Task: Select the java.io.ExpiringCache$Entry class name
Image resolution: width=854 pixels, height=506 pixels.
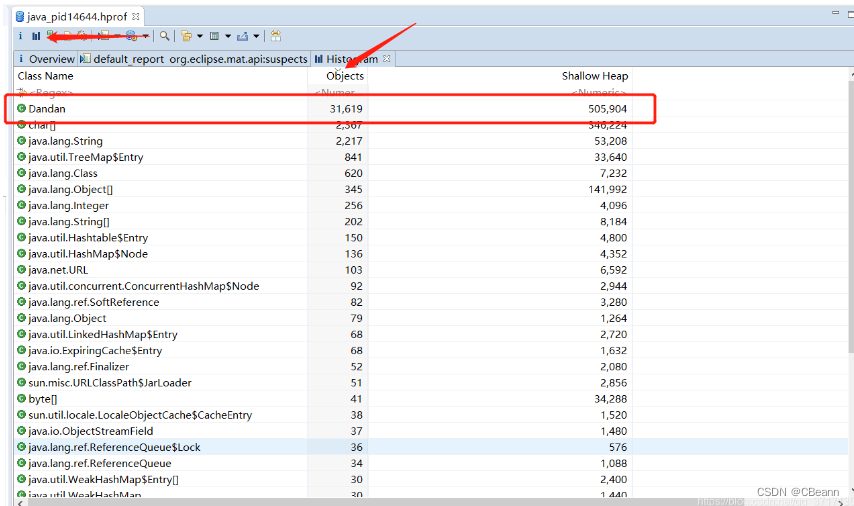Action: [x=95, y=350]
